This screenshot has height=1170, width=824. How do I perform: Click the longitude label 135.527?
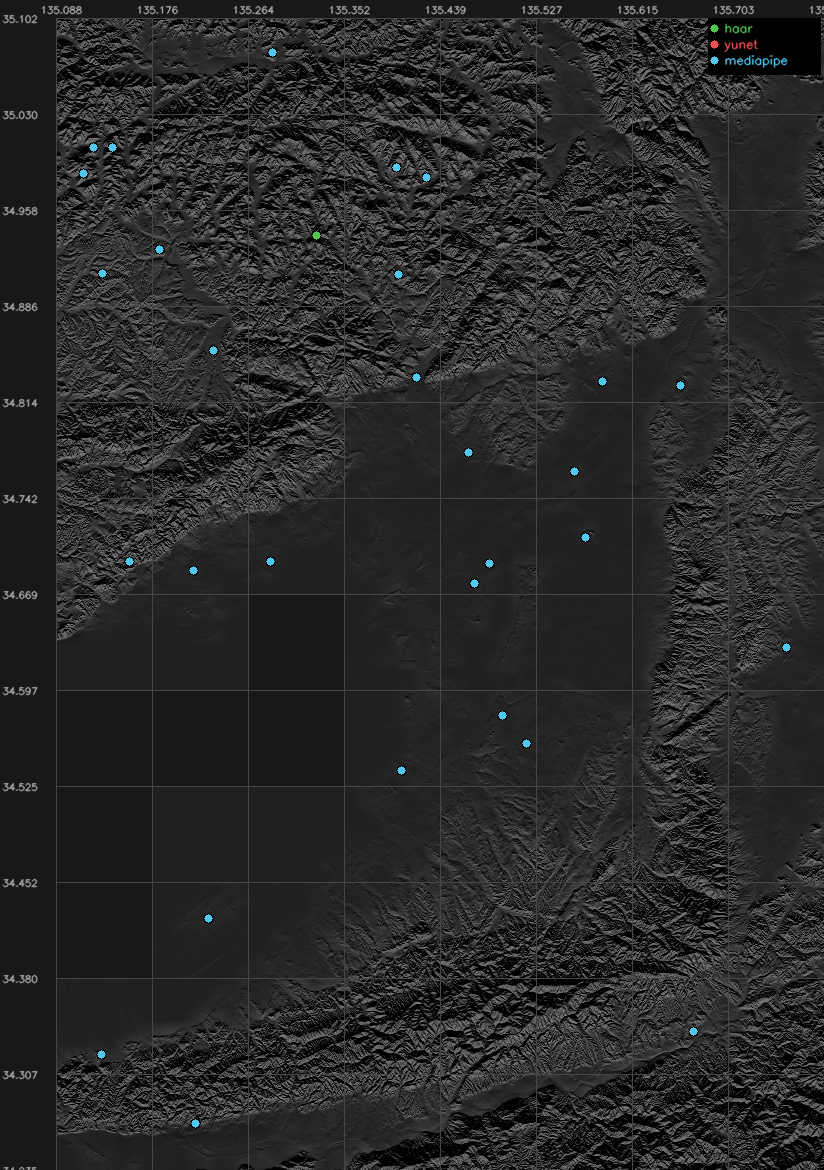541,10
